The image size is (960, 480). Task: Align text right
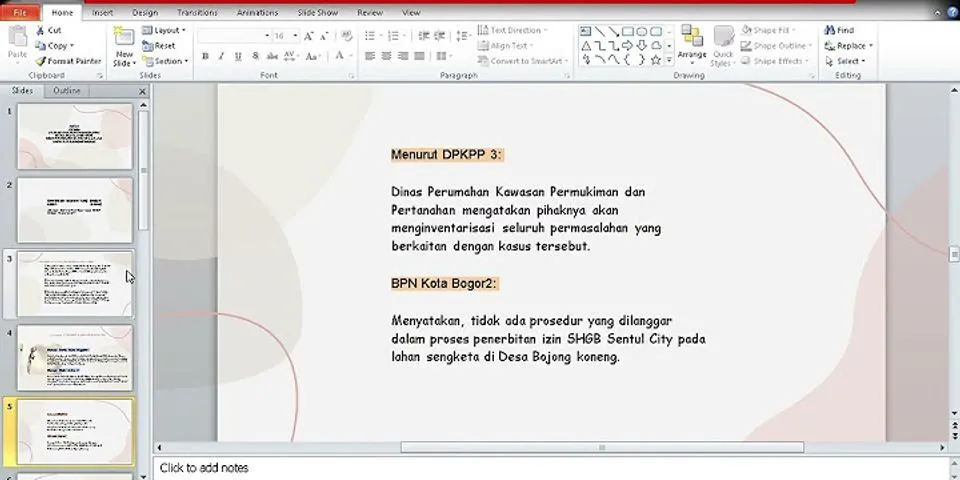pos(403,56)
